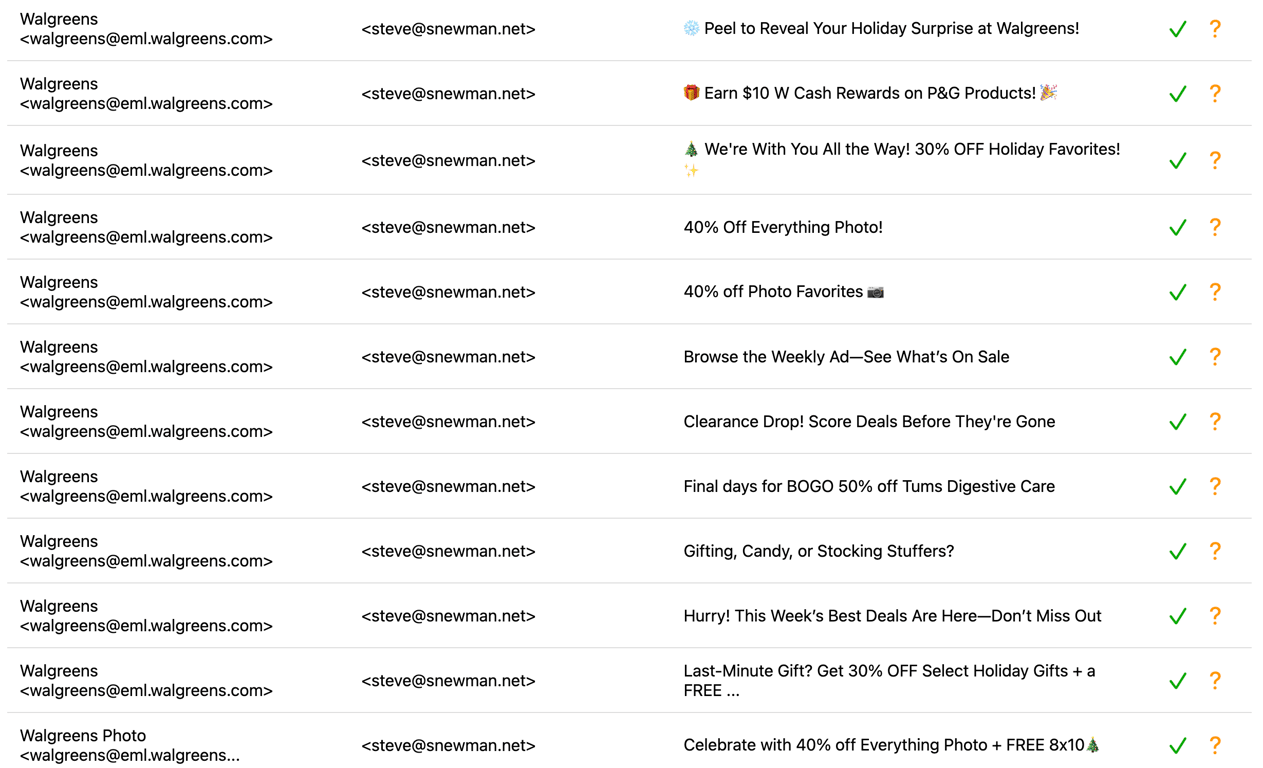Click recipient address in 'Last-Minute Gift?' row
This screenshot has height=768, width=1263.
[448, 681]
